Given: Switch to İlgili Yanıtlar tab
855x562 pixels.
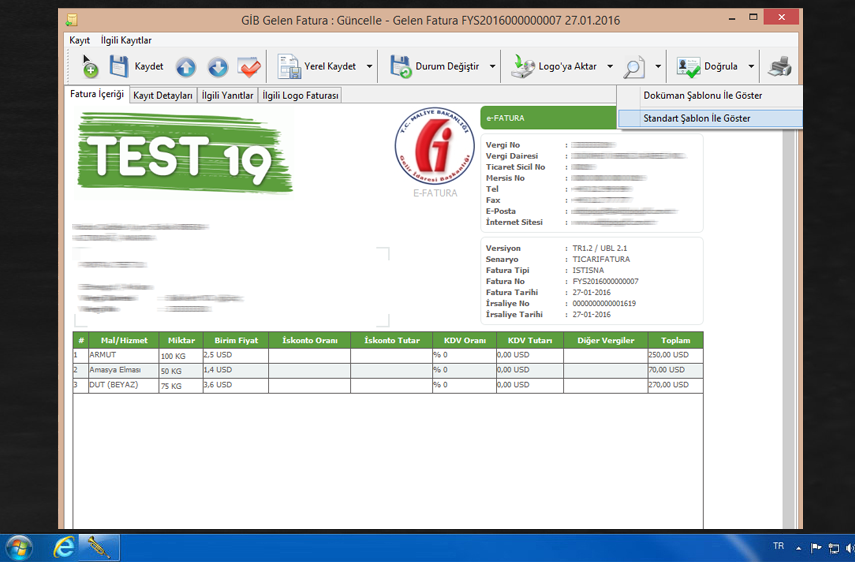Looking at the screenshot, I should 227,95.
